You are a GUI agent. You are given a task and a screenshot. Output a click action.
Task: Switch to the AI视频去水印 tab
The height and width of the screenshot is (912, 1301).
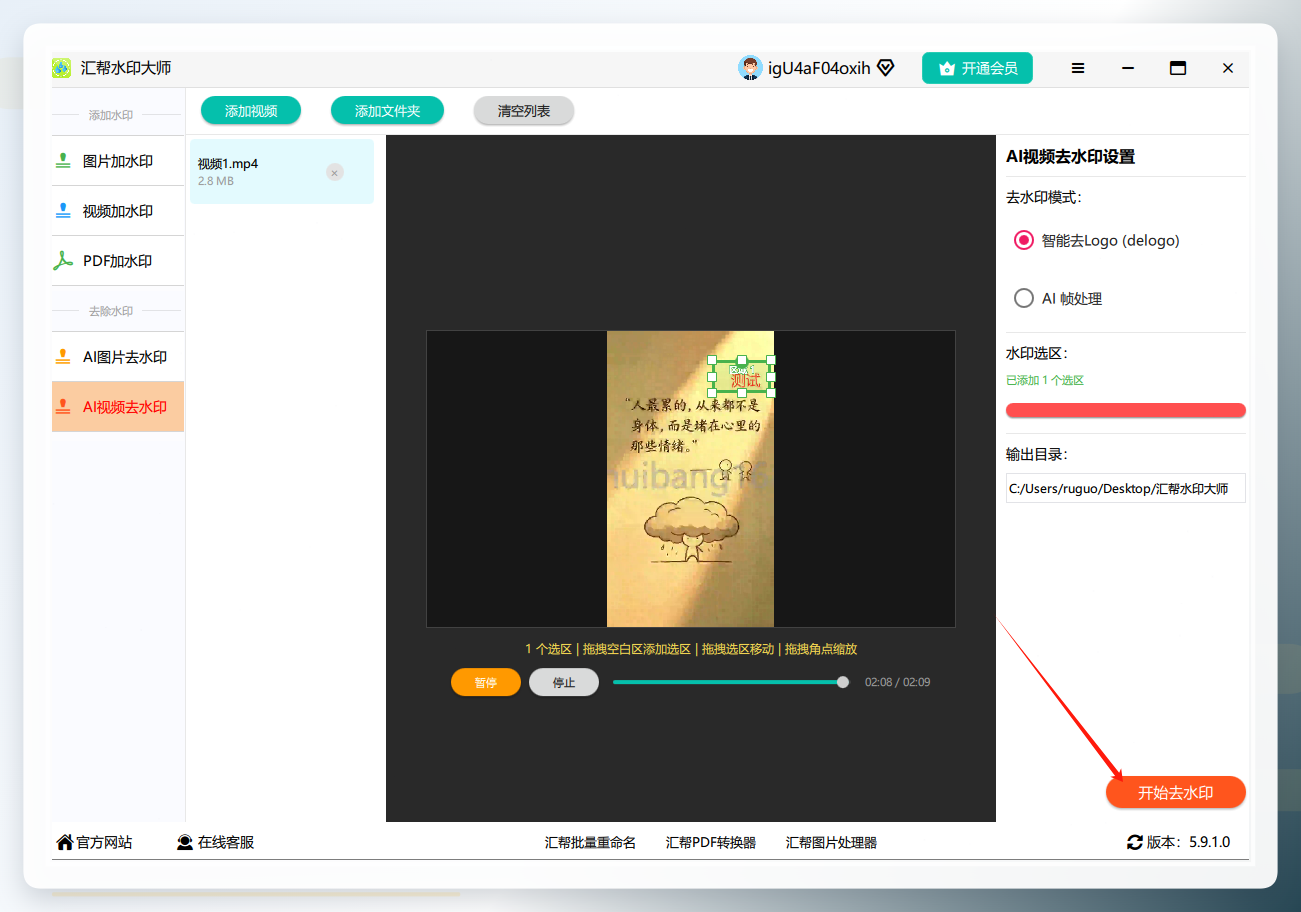click(118, 407)
